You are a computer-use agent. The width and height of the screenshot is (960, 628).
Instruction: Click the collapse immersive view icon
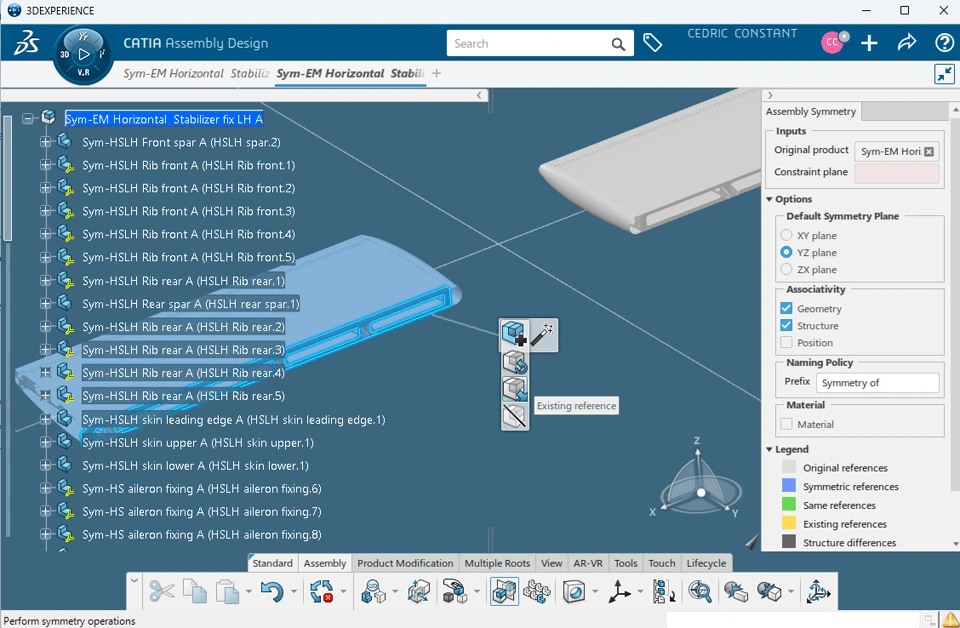point(944,74)
